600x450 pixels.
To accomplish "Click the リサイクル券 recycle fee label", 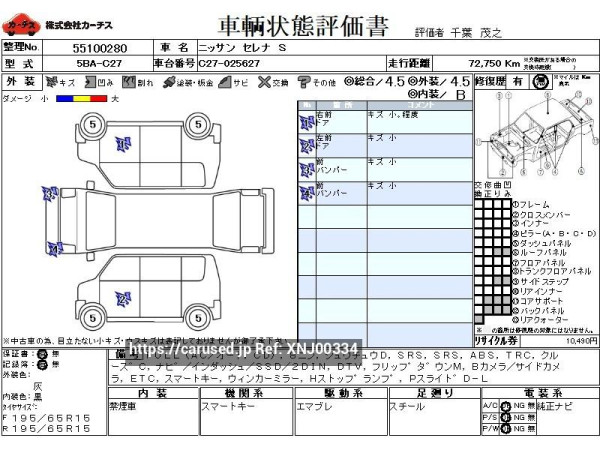I will pos(494,340).
